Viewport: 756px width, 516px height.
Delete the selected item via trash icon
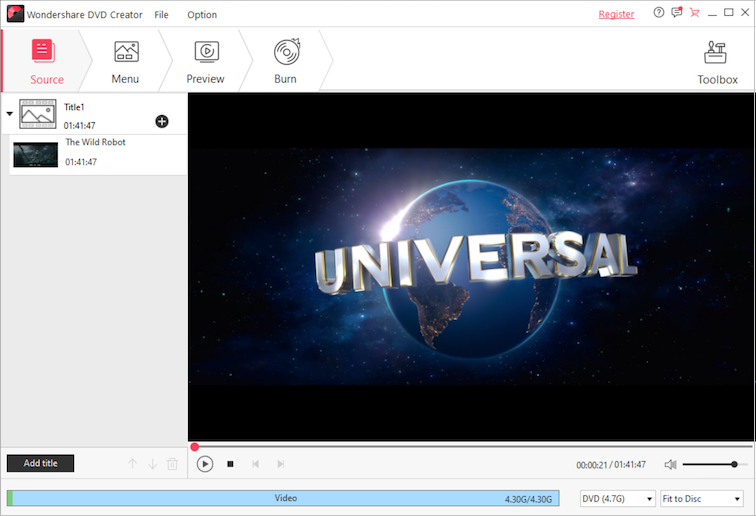pos(172,464)
